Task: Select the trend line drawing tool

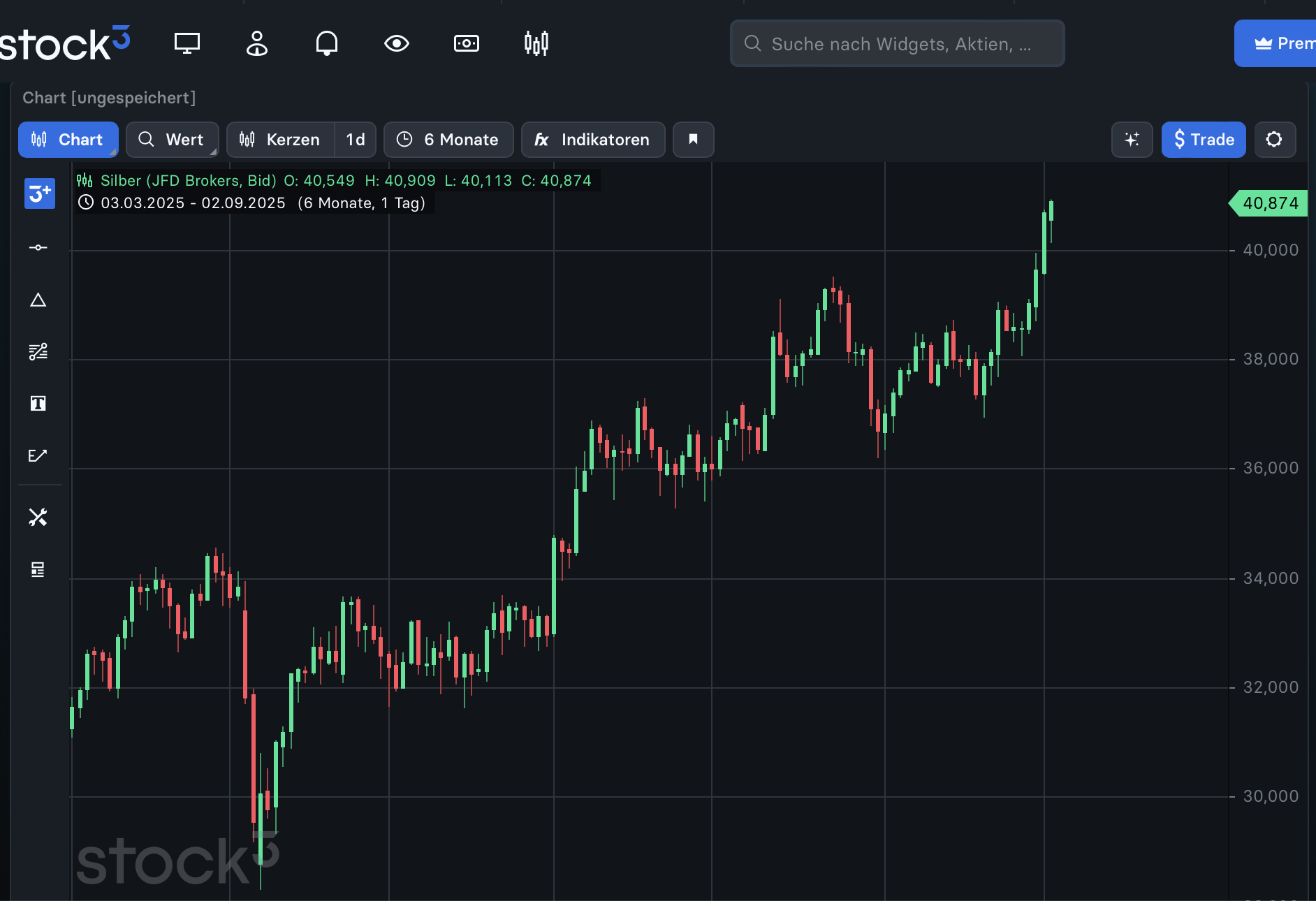Action: pyautogui.click(x=38, y=248)
